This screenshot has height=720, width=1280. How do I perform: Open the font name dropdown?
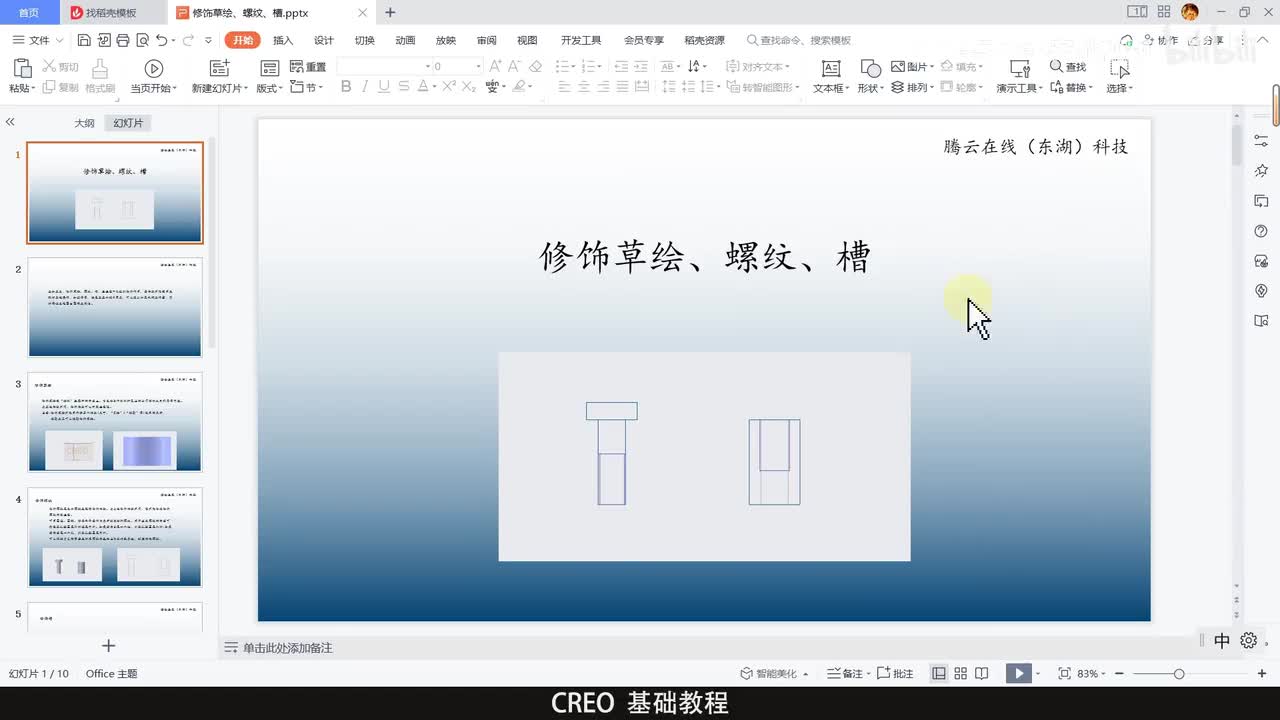[x=427, y=67]
